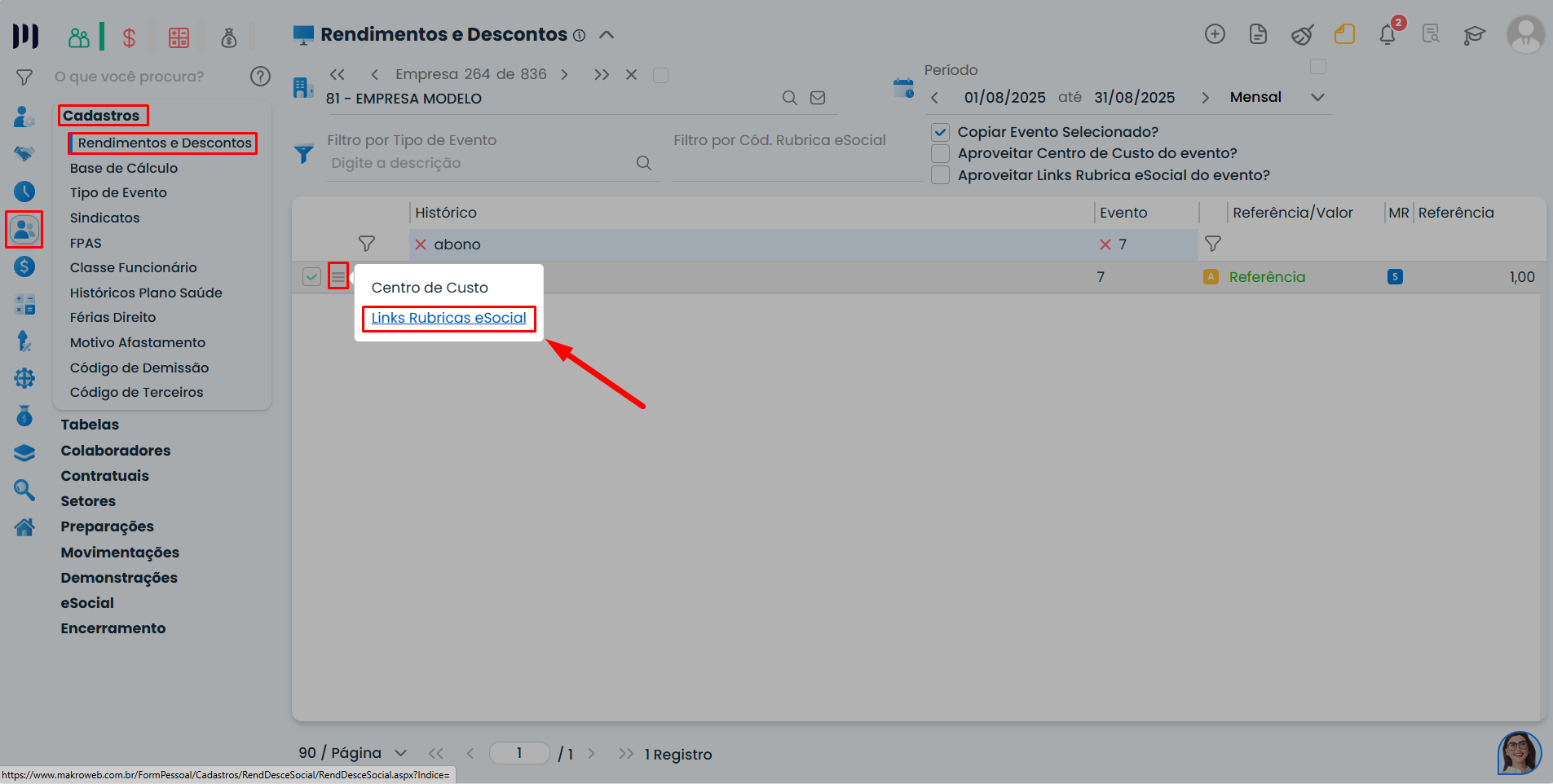Open notifications bell with badge 2
Image resolution: width=1553 pixels, height=784 pixels.
coord(1388,33)
